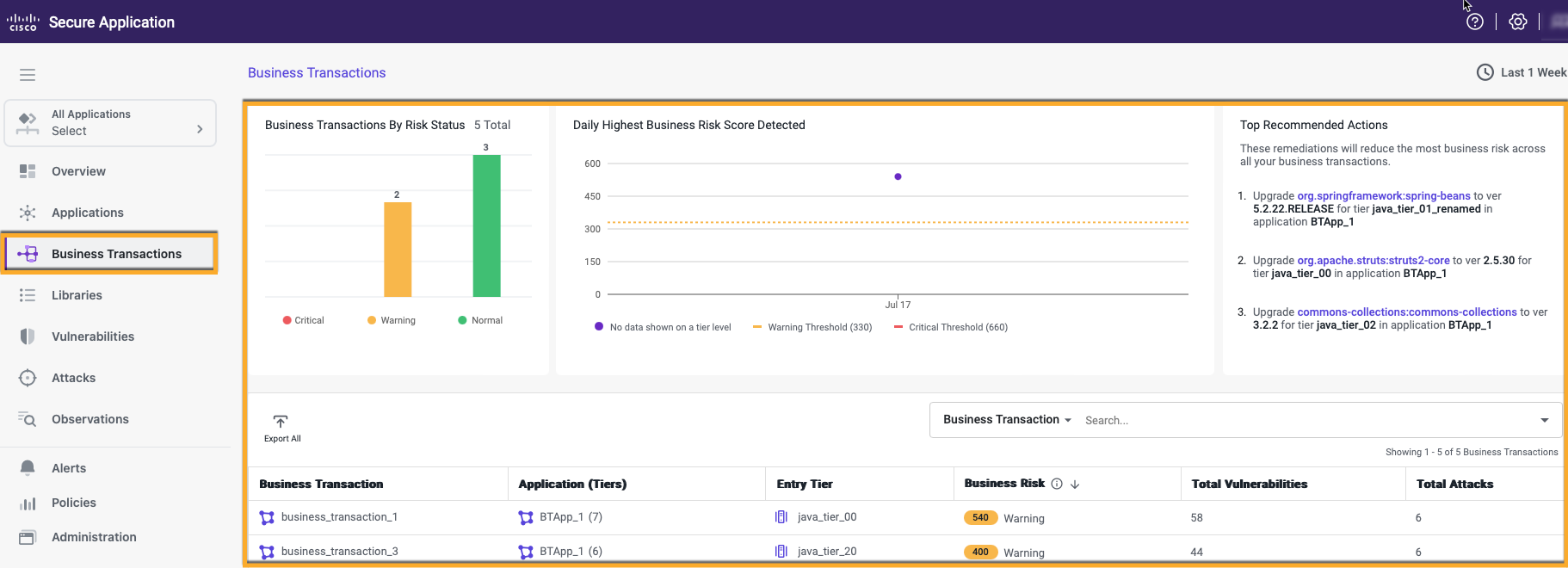Click the Business Risk info icon
Image resolution: width=1568 pixels, height=568 pixels.
pos(1057,484)
